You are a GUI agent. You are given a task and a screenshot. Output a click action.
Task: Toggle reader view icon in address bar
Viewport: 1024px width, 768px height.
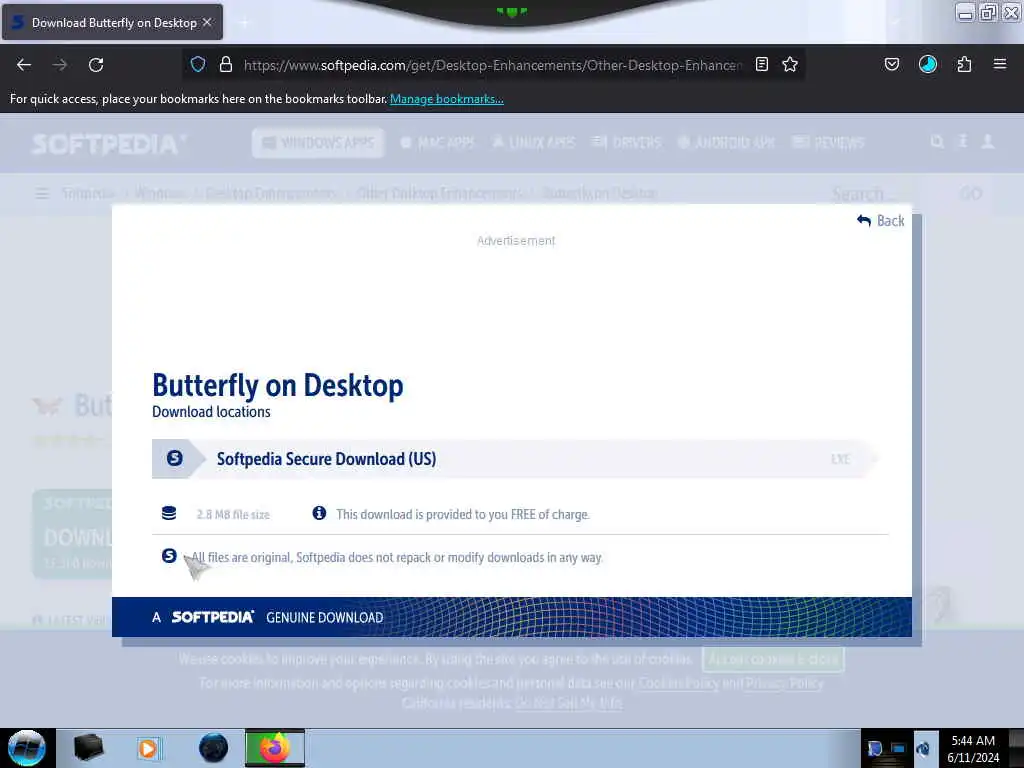click(x=761, y=64)
